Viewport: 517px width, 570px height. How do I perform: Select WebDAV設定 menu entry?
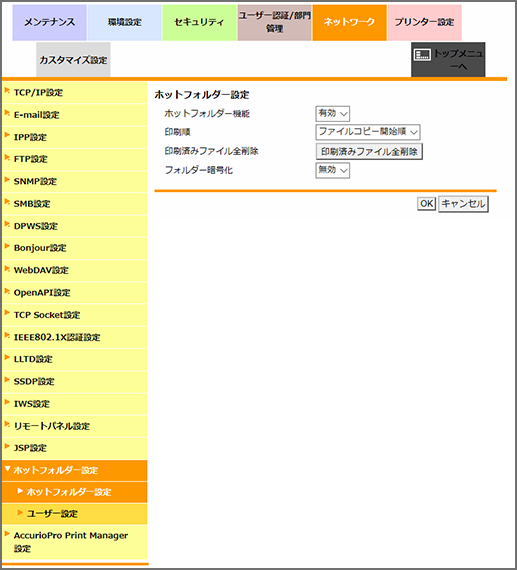[x=75, y=270]
